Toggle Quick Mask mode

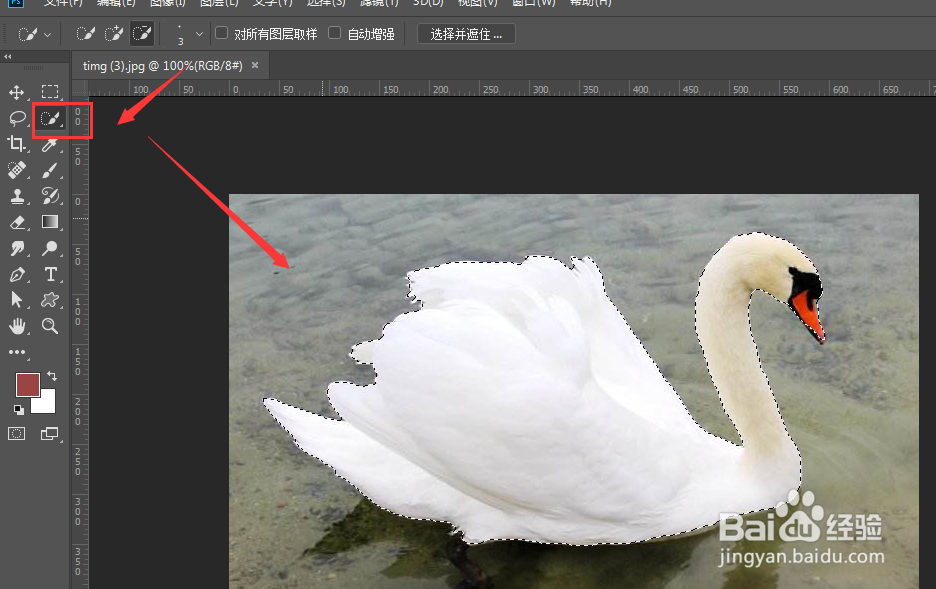pyautogui.click(x=17, y=434)
